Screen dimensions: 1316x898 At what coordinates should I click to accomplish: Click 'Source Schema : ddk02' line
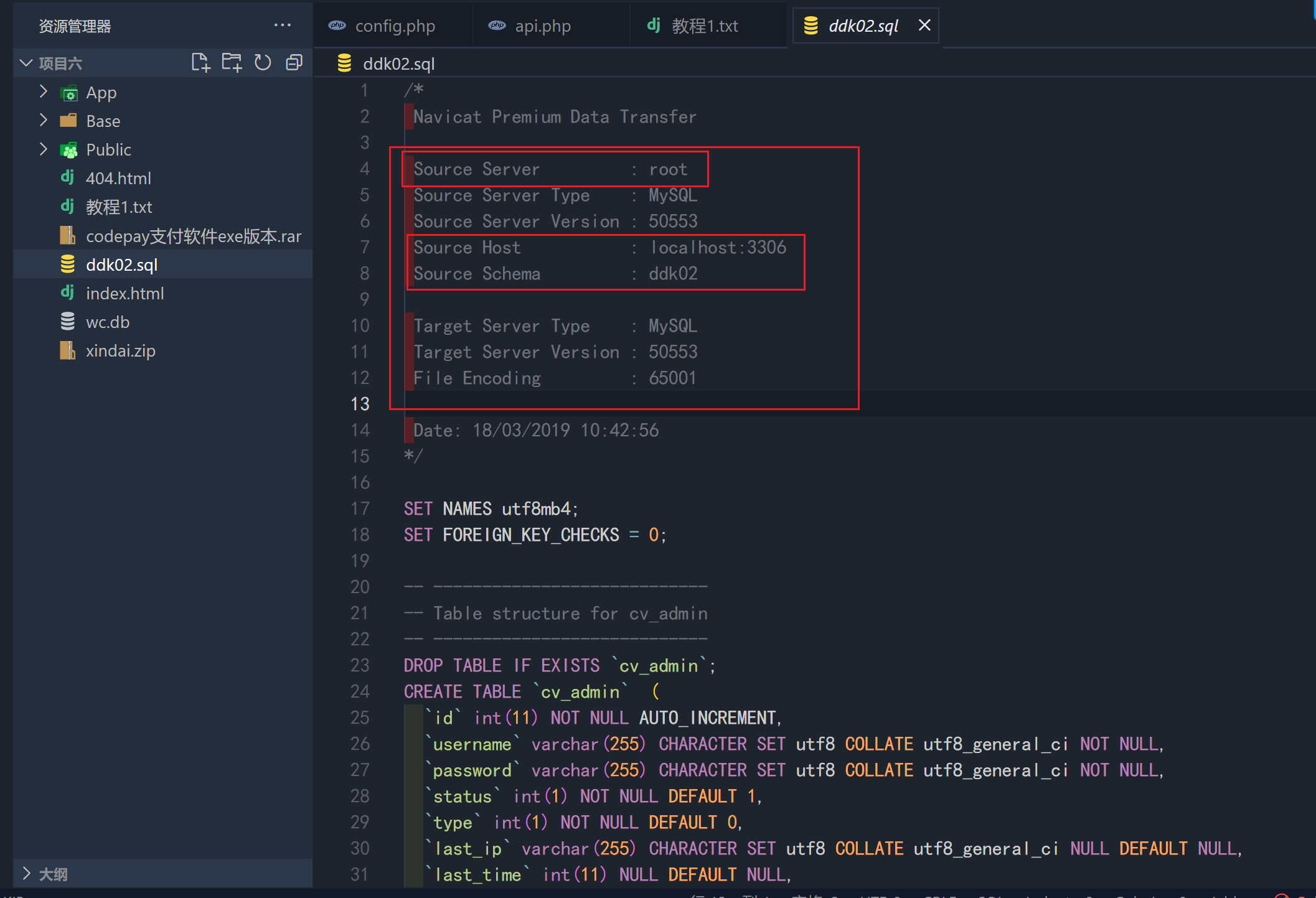[555, 274]
